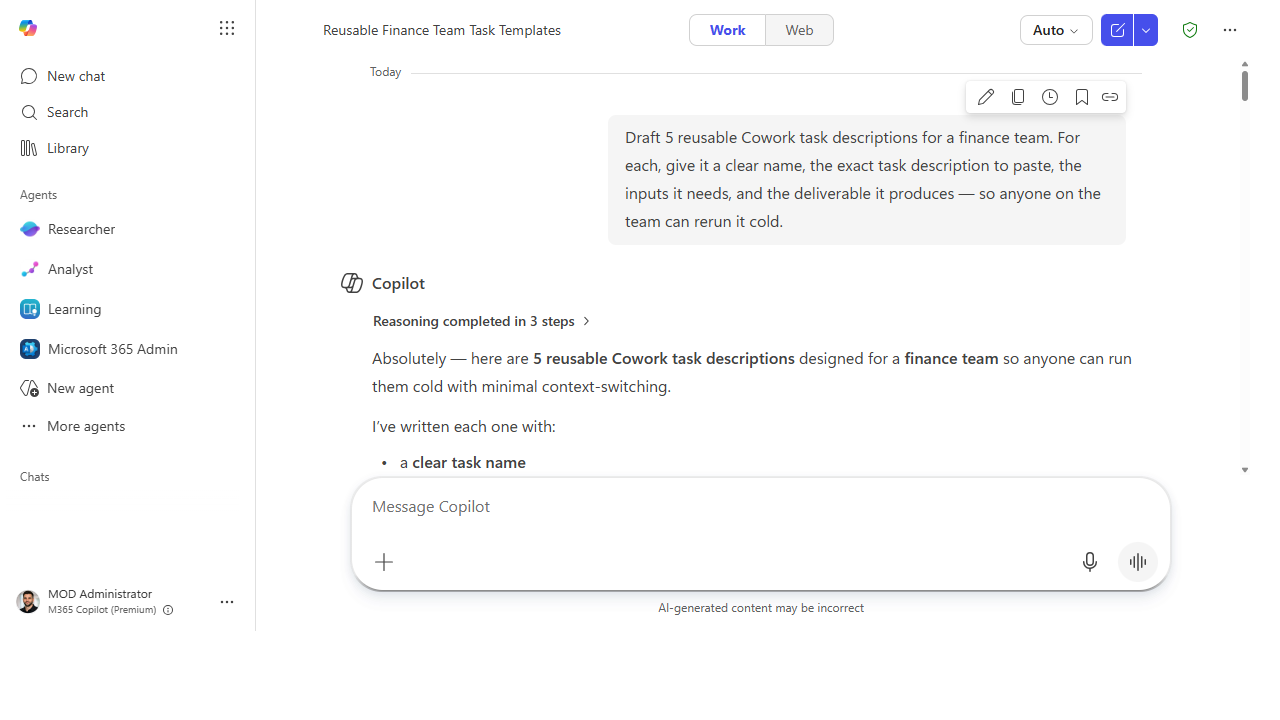Viewport: 1280px width, 720px height.
Task: Open the Auto mode dropdown
Action: [1056, 30]
